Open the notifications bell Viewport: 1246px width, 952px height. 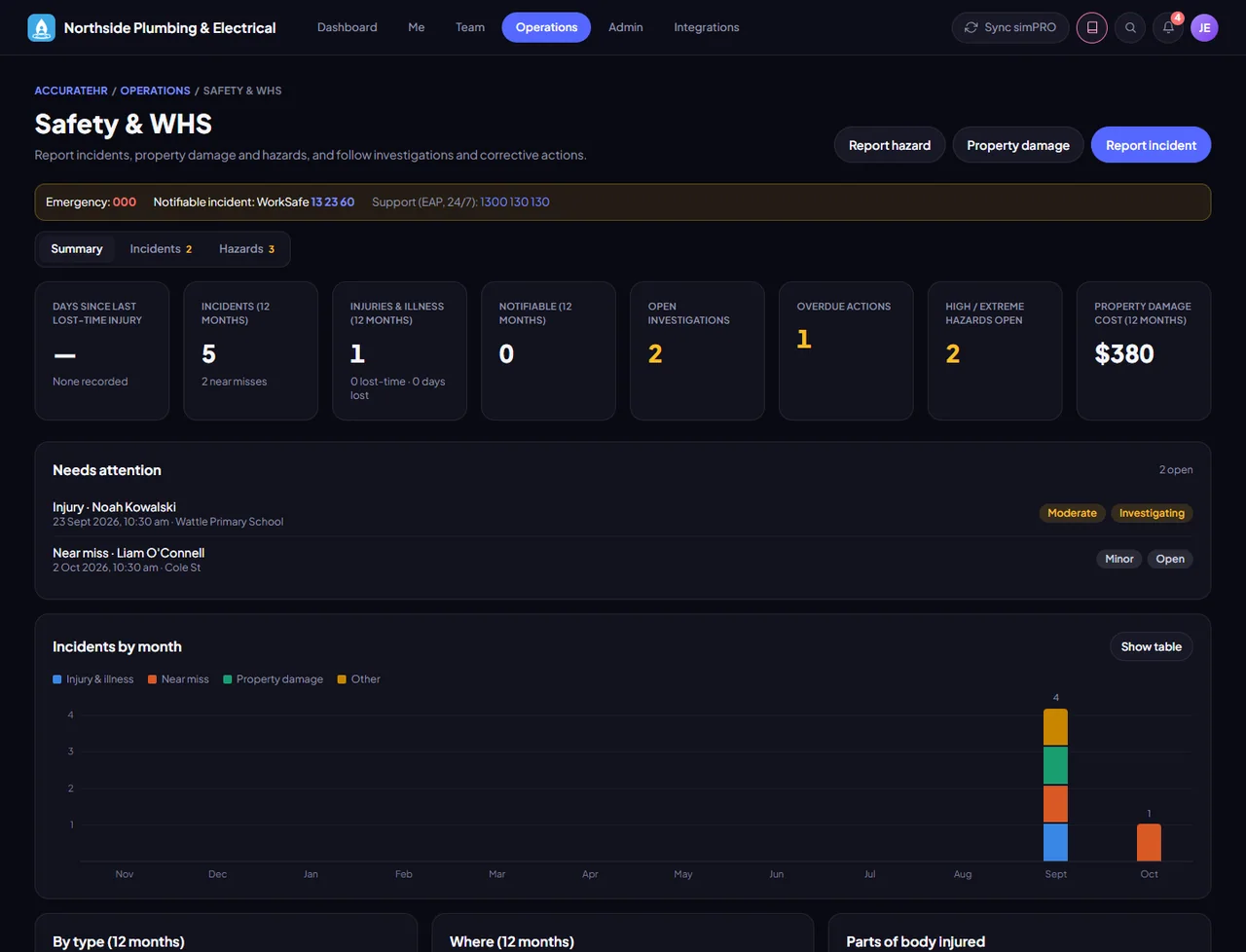coord(1168,27)
